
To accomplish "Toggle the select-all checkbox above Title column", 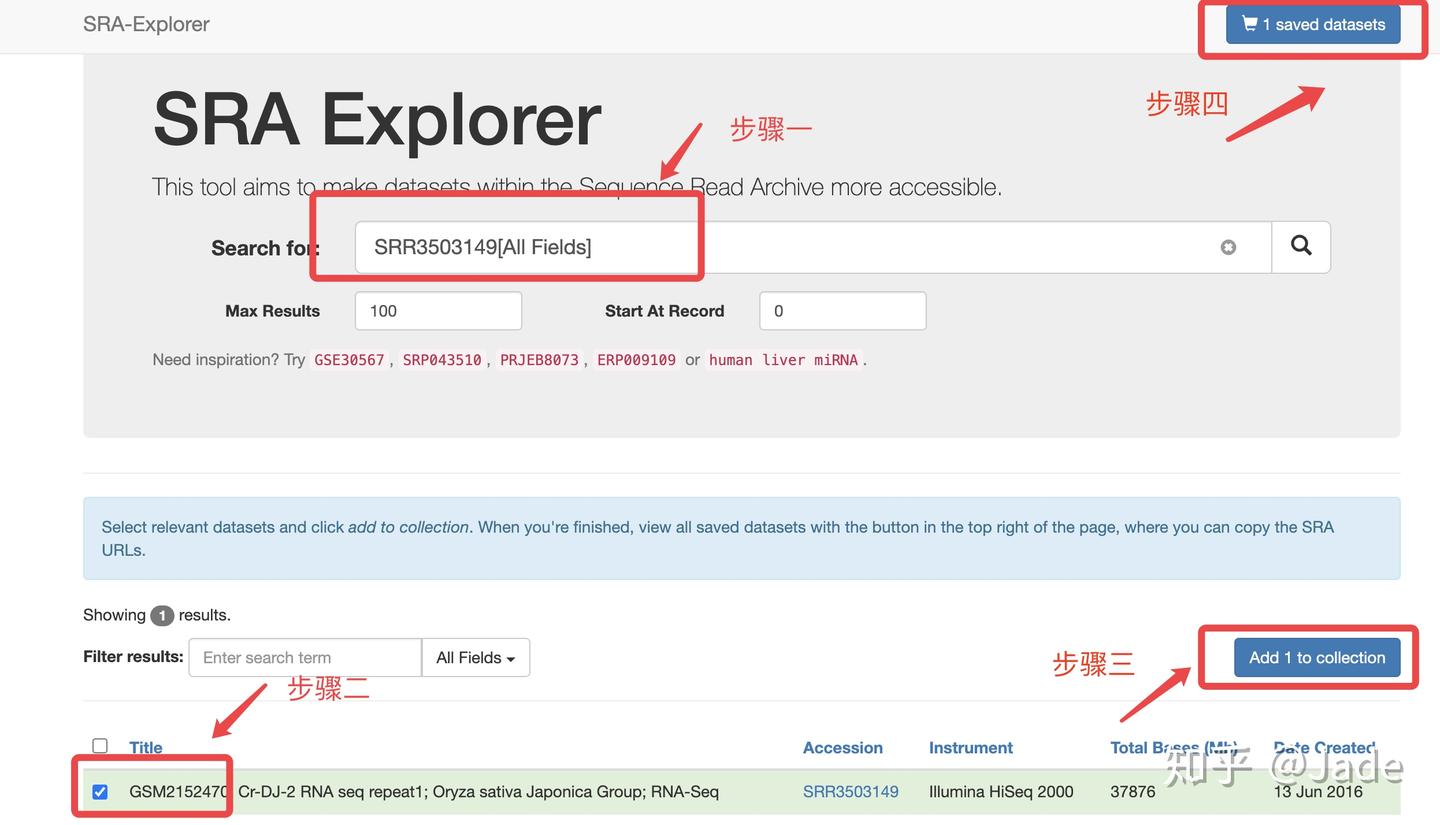I will pos(99,744).
